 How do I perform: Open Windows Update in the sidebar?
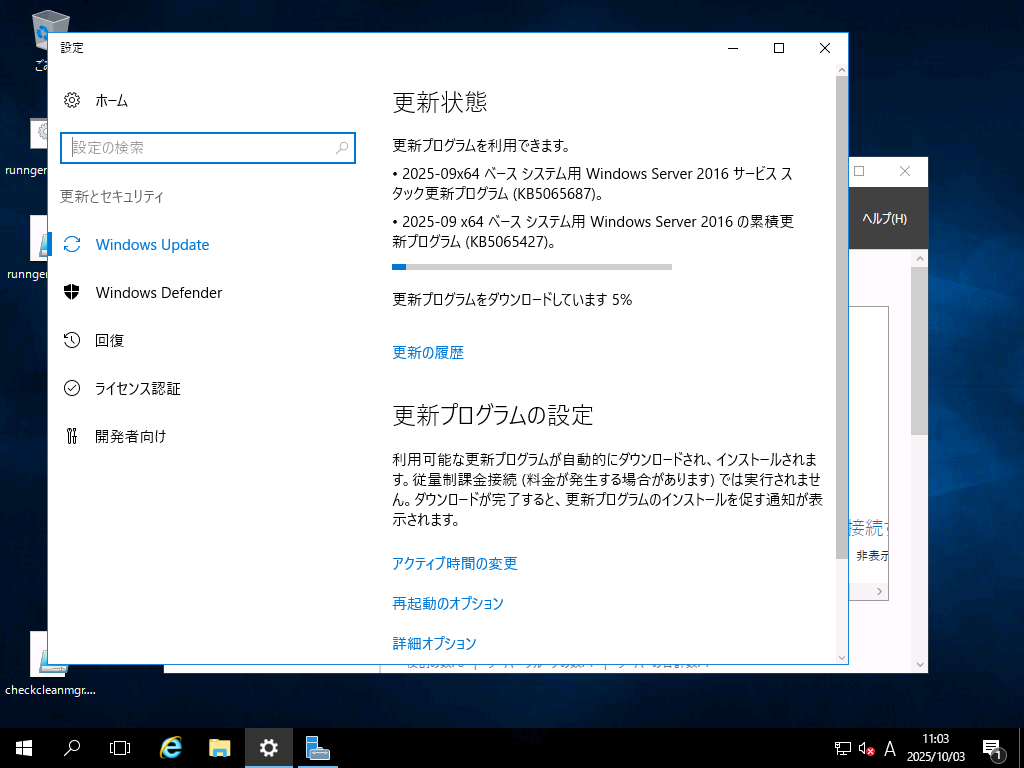150,244
